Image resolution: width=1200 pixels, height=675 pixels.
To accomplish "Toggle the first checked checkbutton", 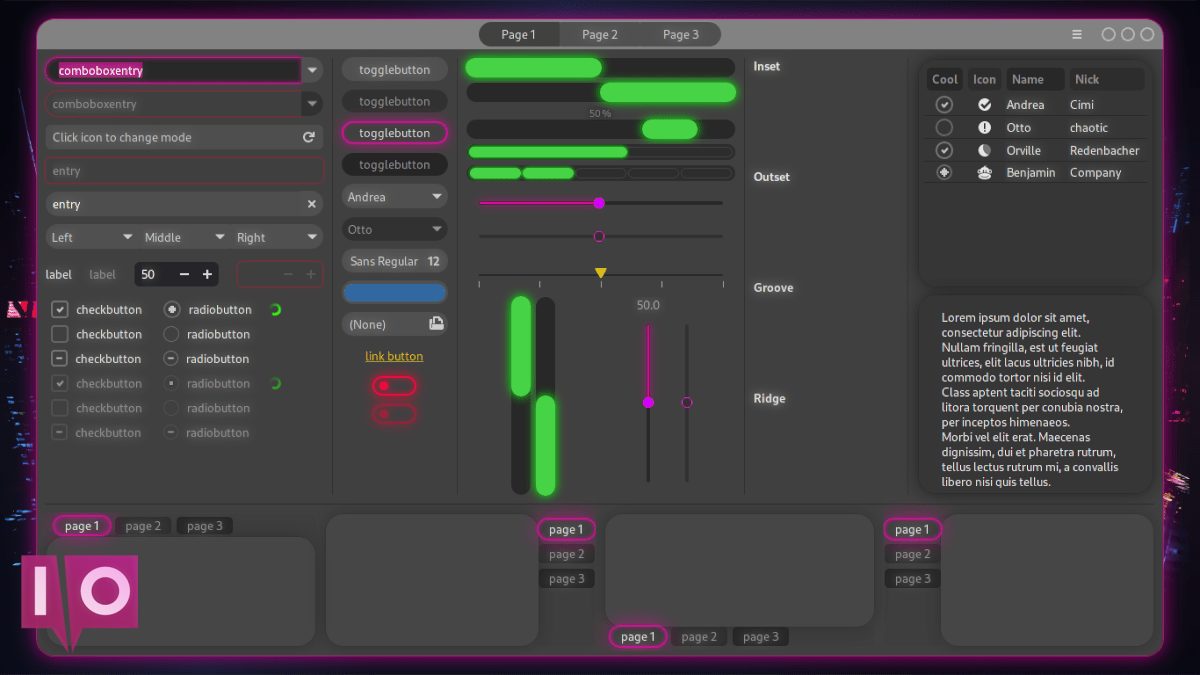I will coord(60,310).
